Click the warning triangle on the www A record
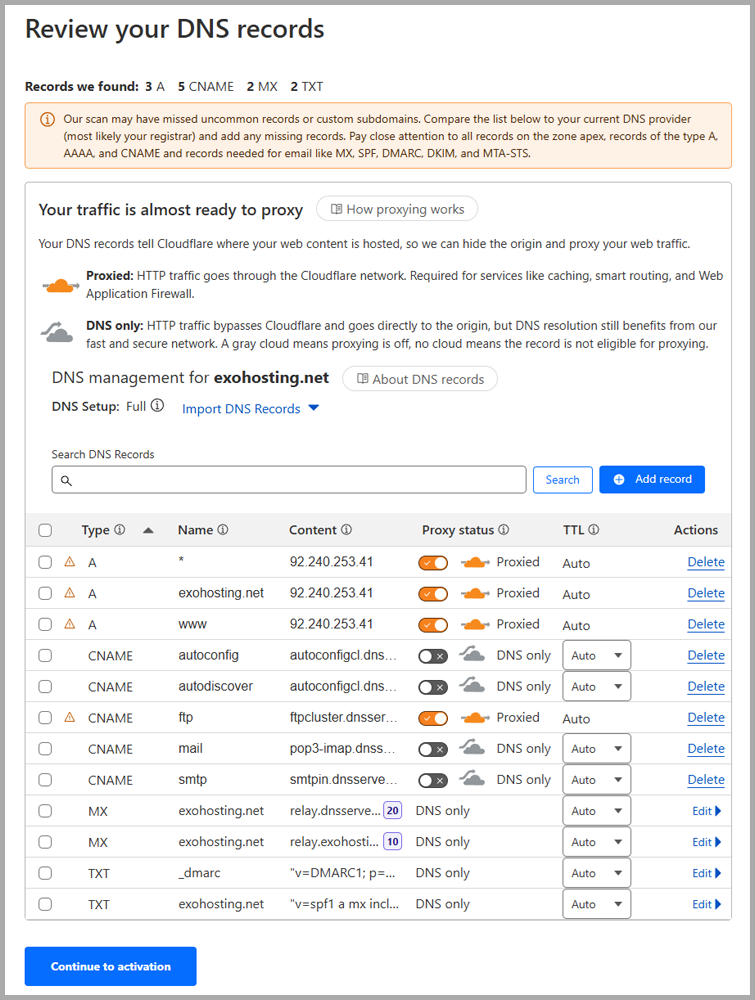 (70, 624)
